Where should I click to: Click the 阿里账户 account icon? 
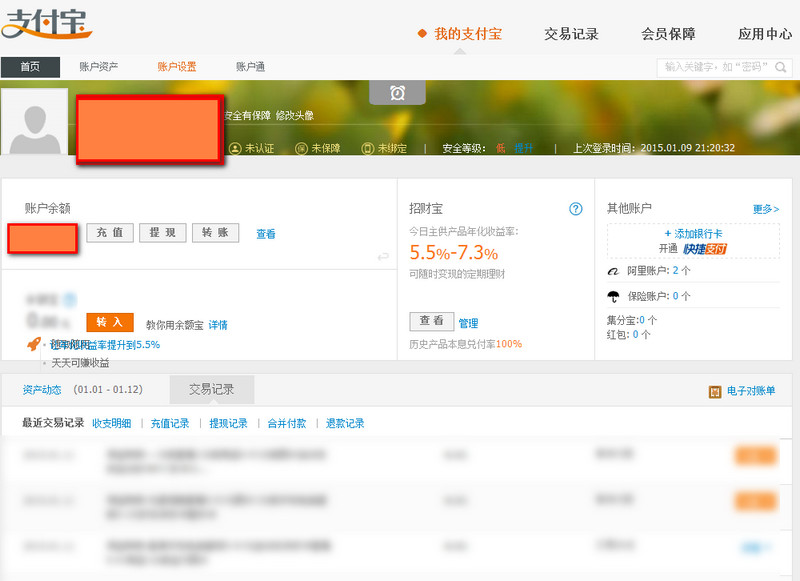pyautogui.click(x=613, y=270)
